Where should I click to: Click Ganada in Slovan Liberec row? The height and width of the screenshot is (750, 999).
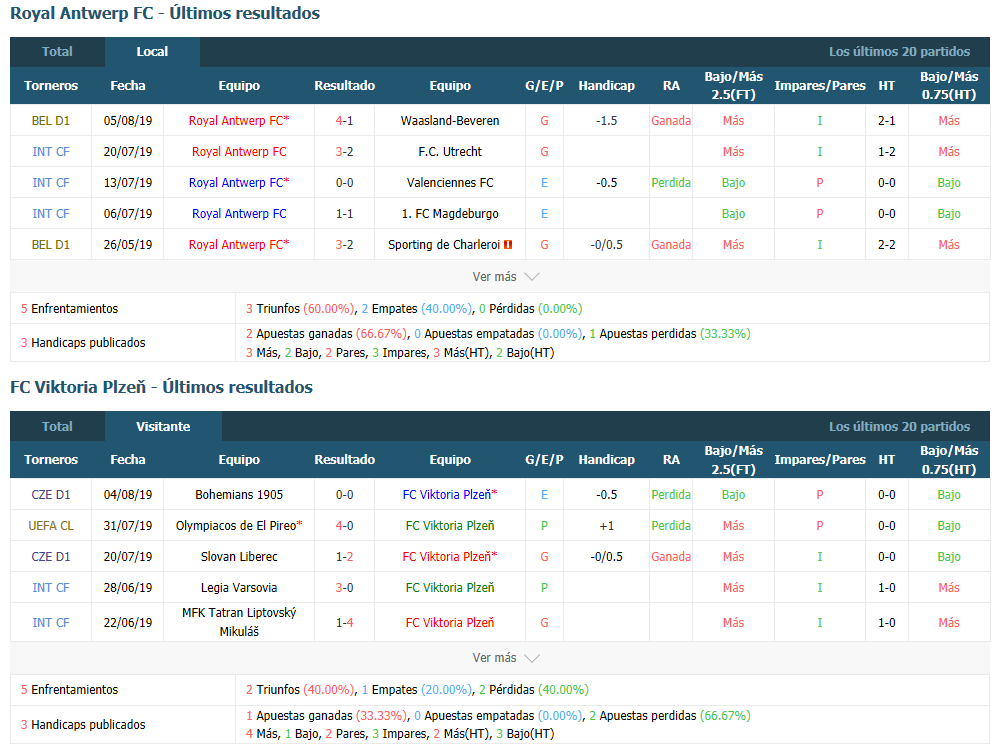coord(671,557)
